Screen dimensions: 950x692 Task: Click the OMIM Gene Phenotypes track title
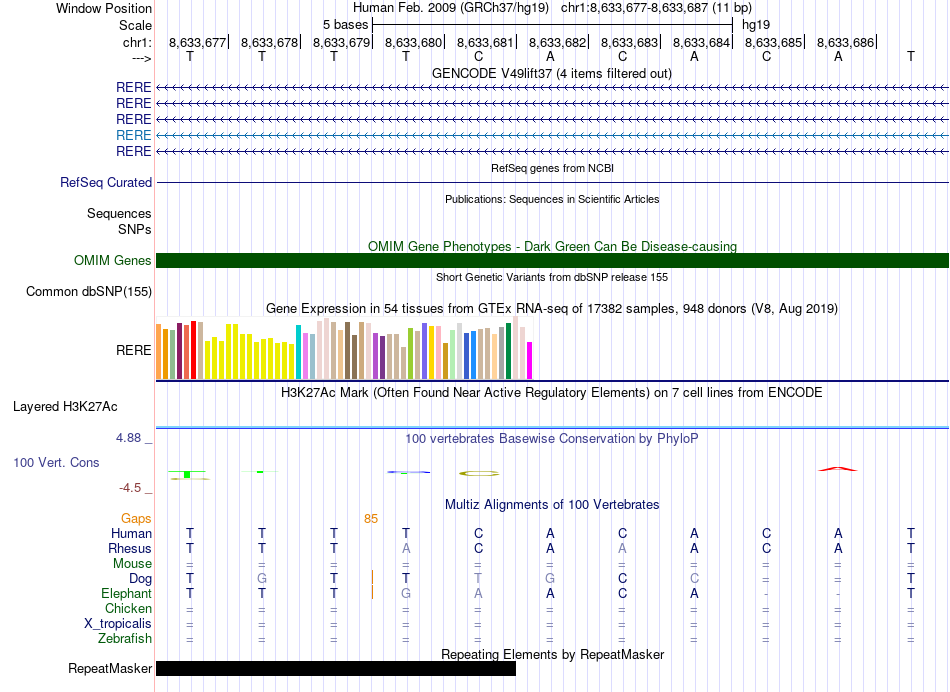pyautogui.click(x=552, y=246)
